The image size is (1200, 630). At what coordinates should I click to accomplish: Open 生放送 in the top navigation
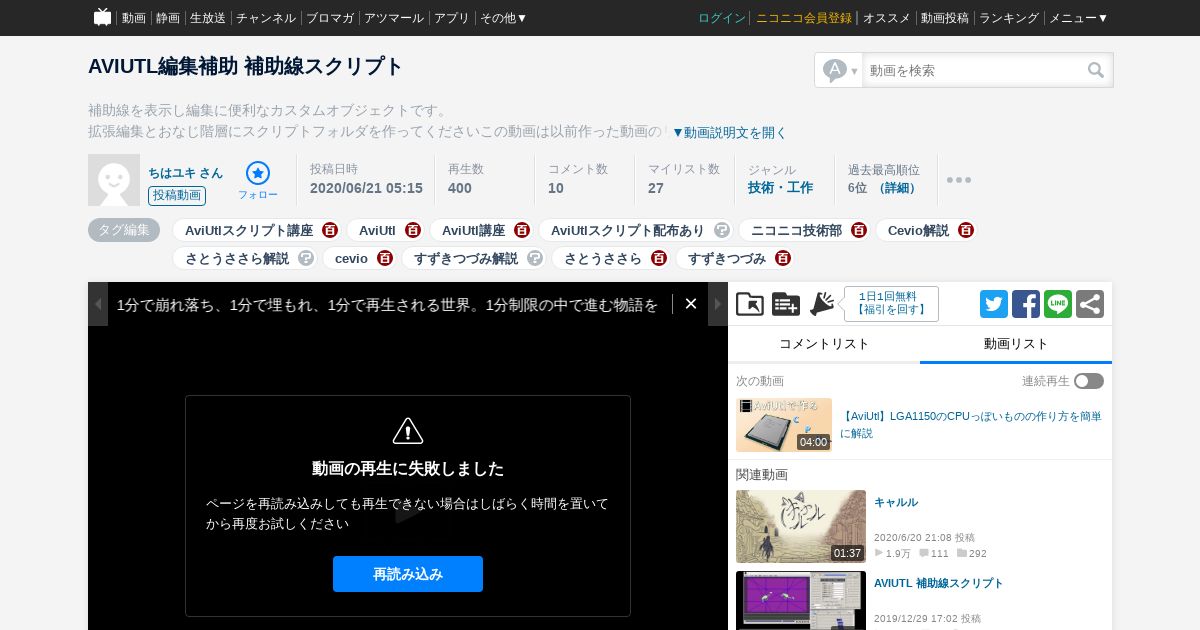(x=208, y=18)
